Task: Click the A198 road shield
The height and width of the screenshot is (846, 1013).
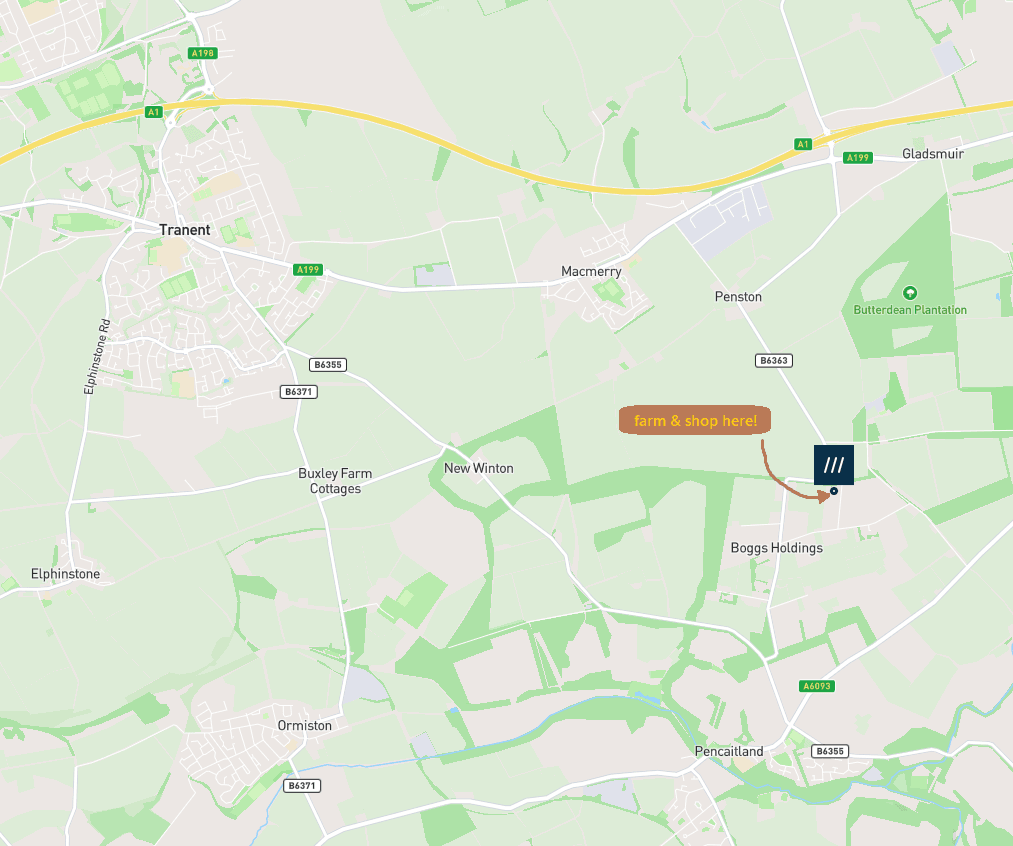Action: 203,53
